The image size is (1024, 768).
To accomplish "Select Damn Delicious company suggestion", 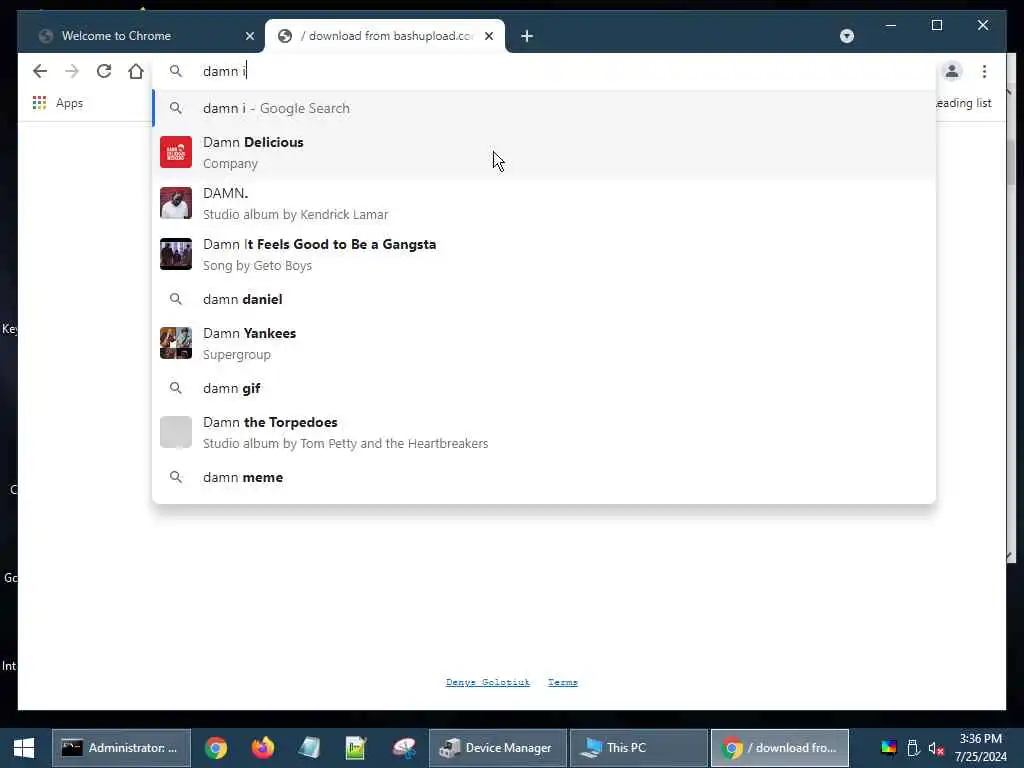I will (x=544, y=153).
